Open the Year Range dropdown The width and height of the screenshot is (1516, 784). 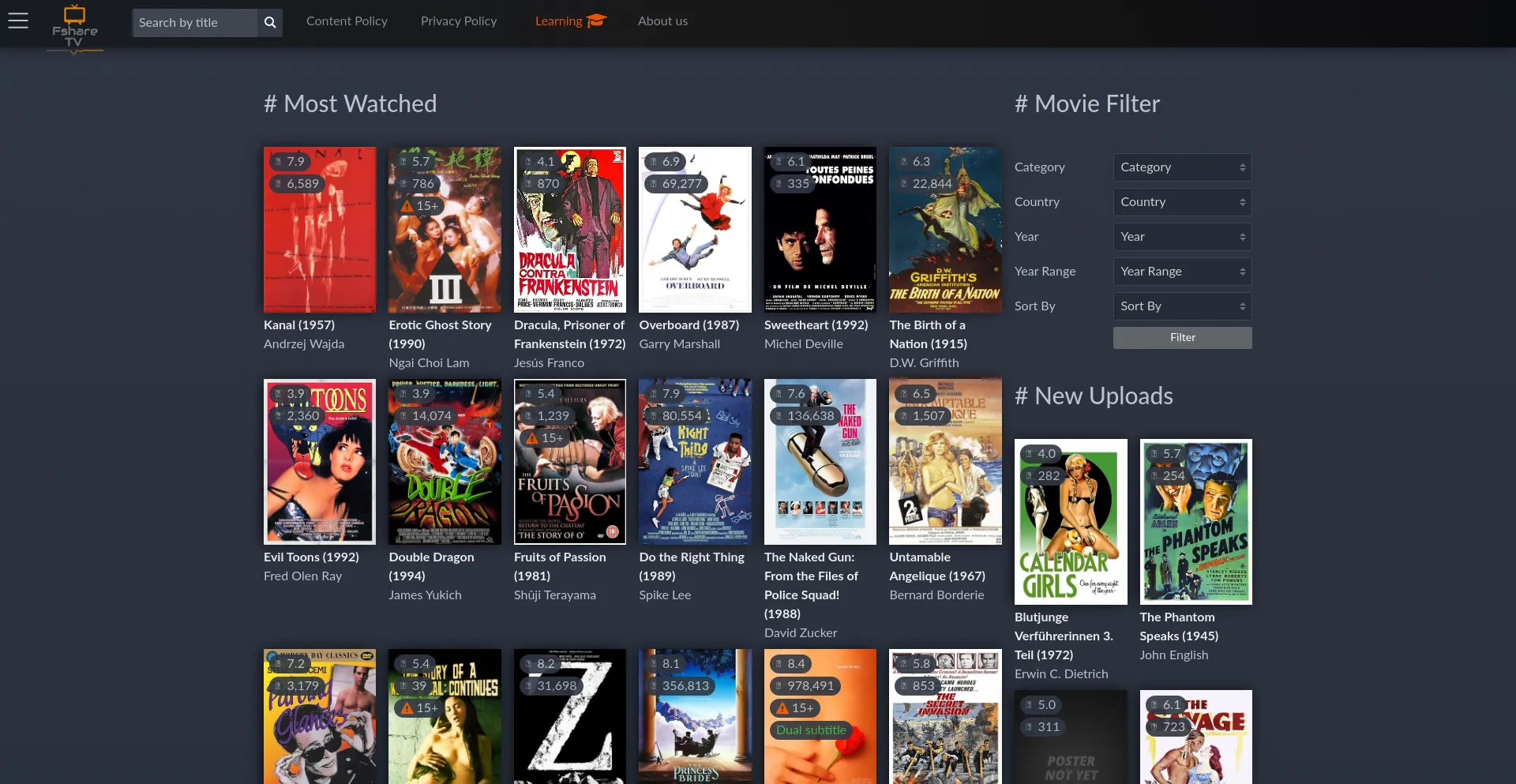(x=1182, y=272)
